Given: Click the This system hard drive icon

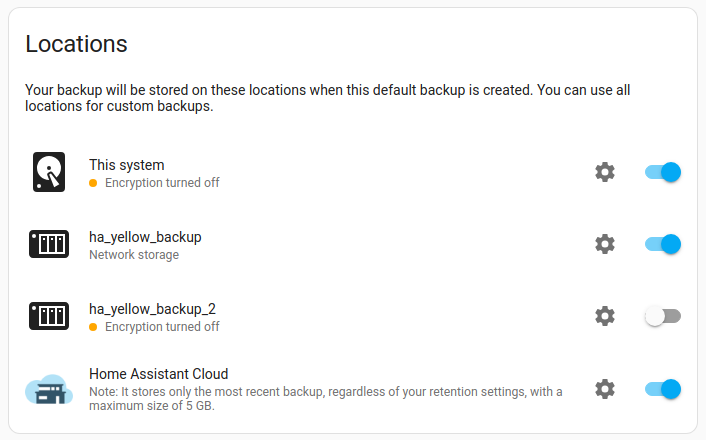Looking at the screenshot, I should pyautogui.click(x=48, y=172).
